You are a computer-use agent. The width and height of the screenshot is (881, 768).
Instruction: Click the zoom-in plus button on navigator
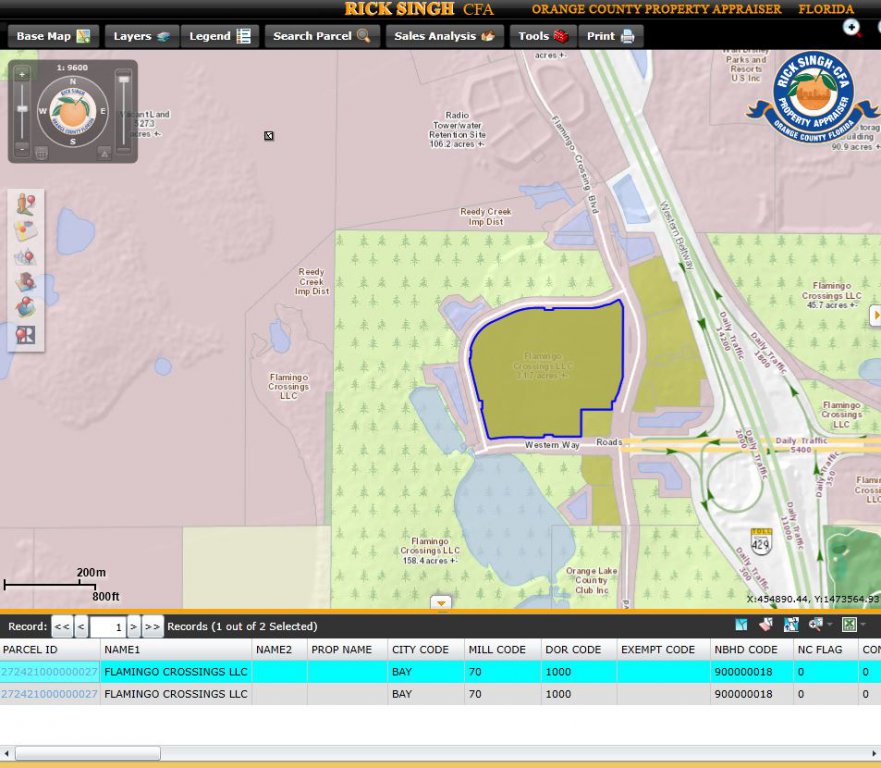(x=22, y=74)
